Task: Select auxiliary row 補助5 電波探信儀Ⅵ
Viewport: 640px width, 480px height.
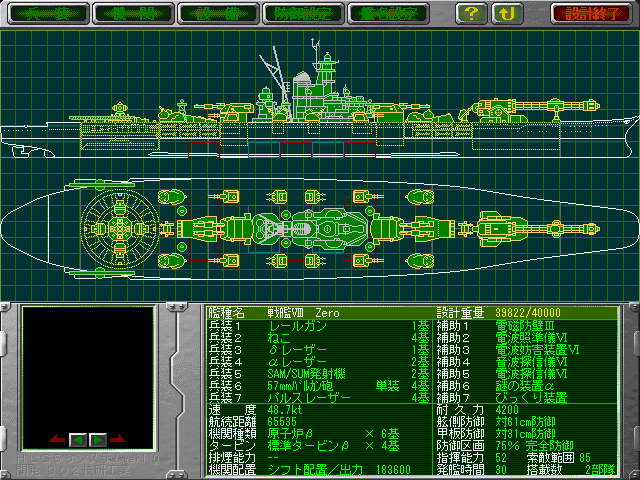Action: [x=527, y=373]
